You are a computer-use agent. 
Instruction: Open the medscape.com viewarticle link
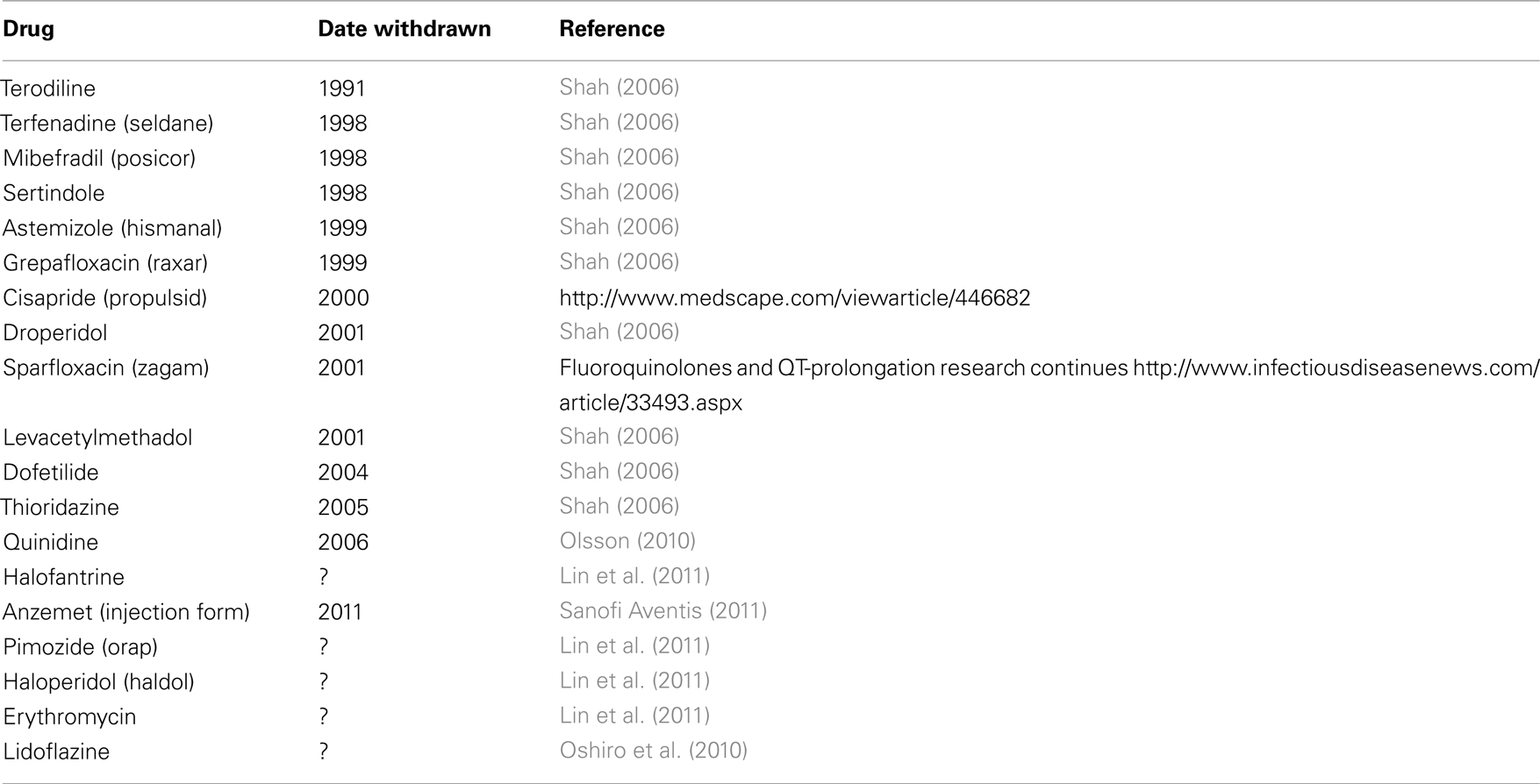(795, 297)
